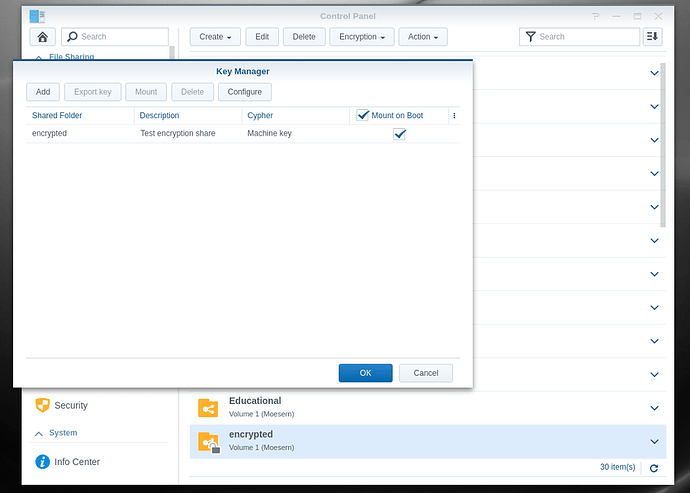Screen dimensions: 690x493
Task: Select Educational shared folder row
Action: 428,408
